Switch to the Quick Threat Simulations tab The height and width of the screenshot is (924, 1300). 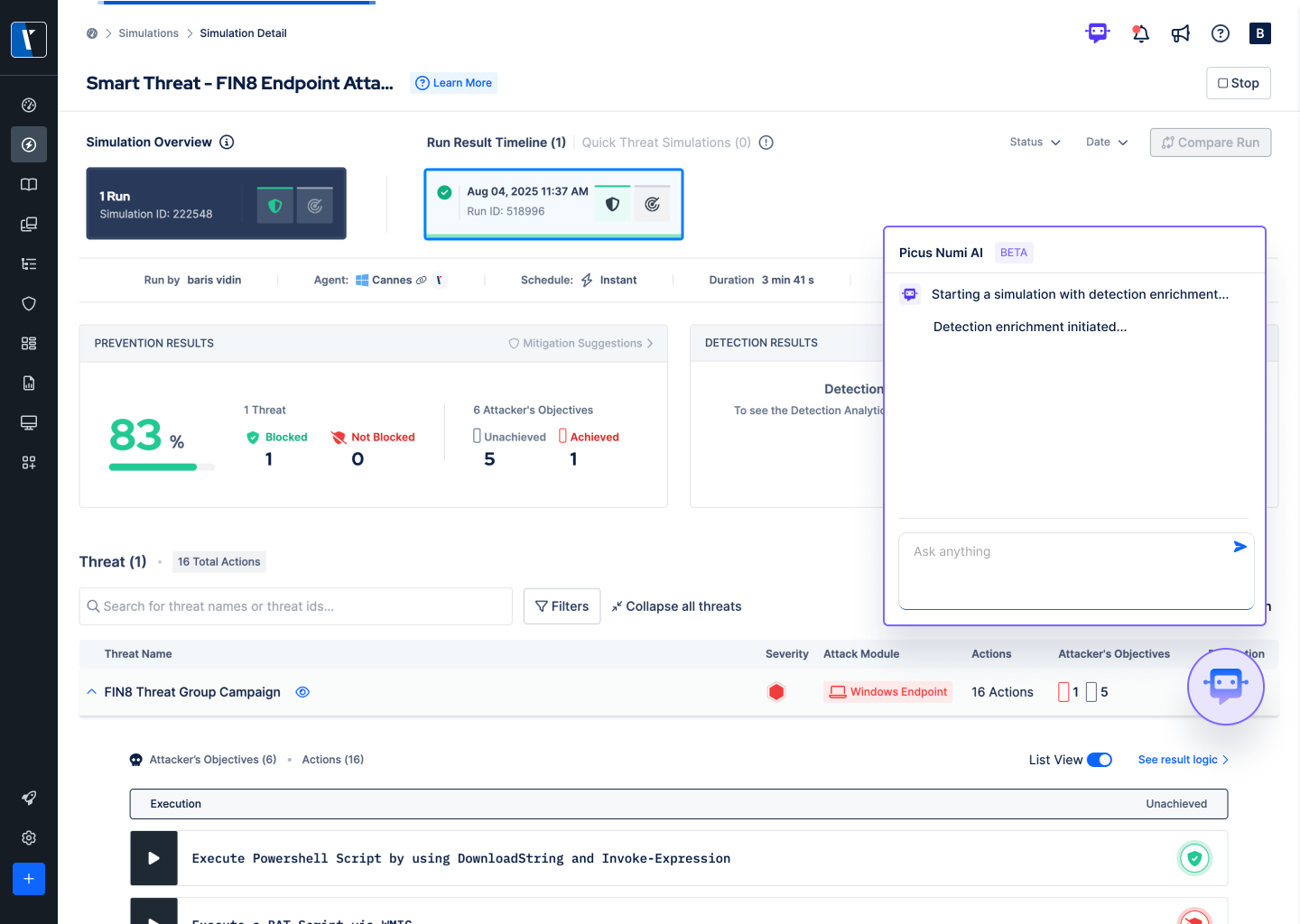coord(665,142)
